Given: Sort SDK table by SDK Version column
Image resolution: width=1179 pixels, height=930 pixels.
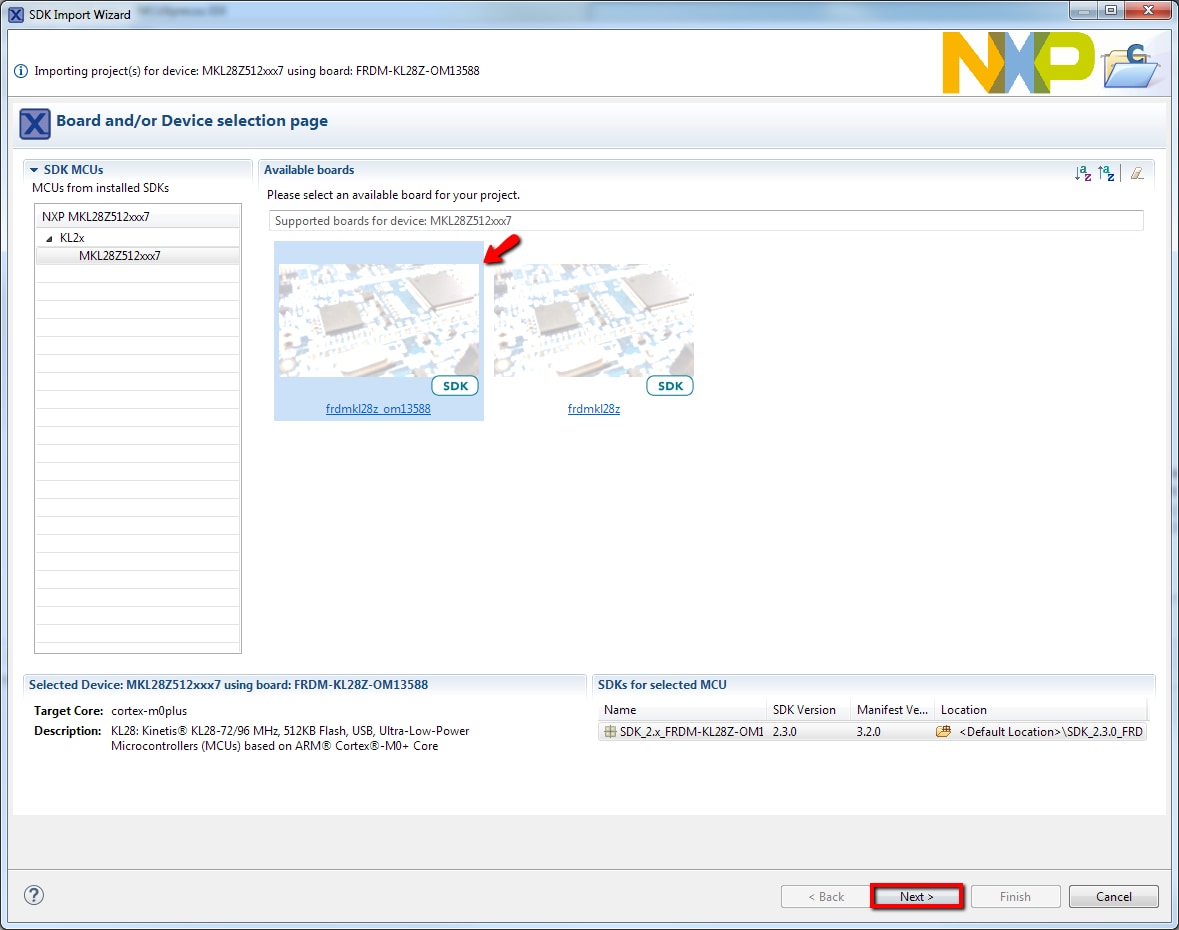Looking at the screenshot, I should [805, 710].
